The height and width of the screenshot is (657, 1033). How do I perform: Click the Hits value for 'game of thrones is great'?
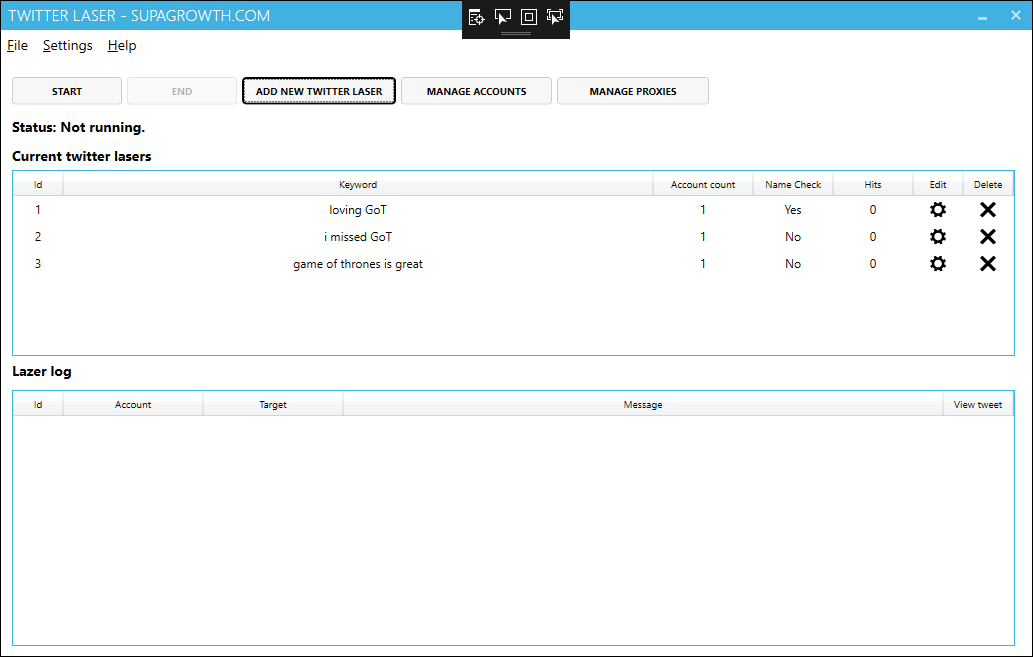pyautogui.click(x=873, y=264)
